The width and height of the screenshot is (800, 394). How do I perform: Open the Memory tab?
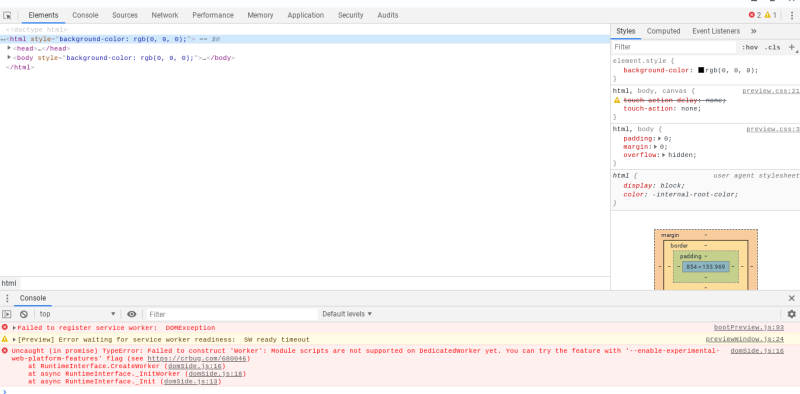point(260,15)
